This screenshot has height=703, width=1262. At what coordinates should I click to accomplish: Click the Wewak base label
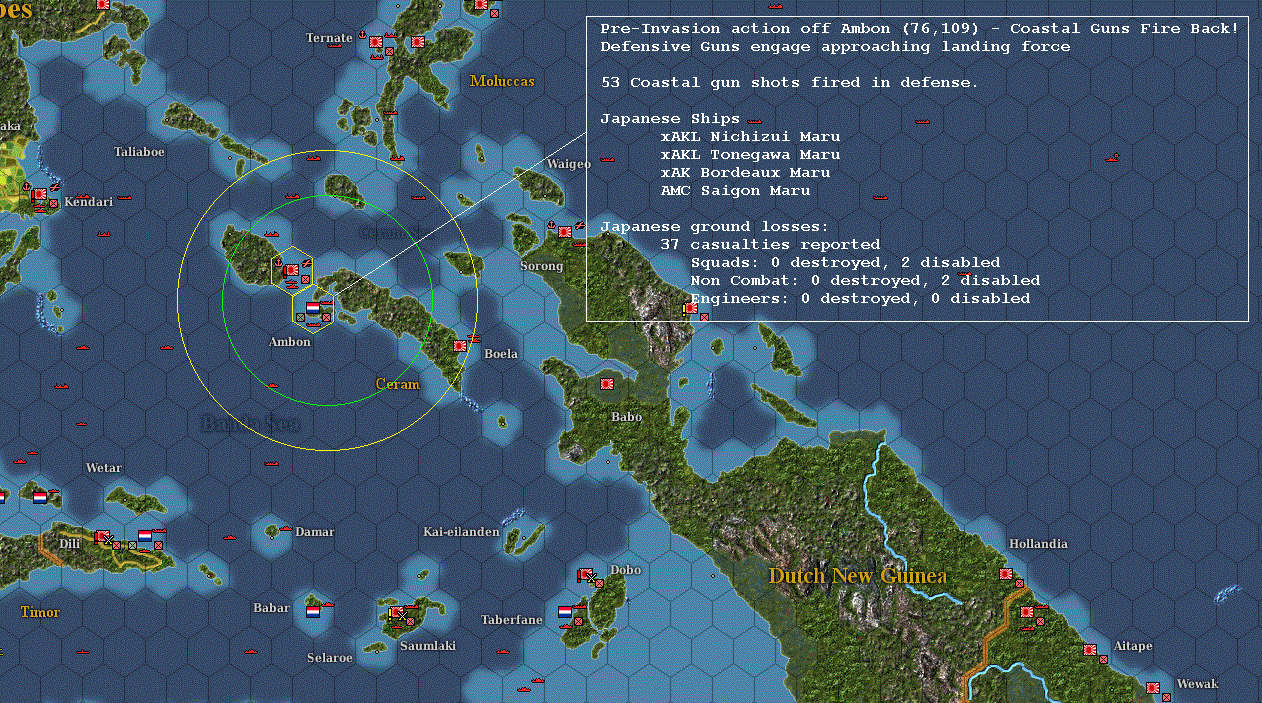[x=1197, y=684]
